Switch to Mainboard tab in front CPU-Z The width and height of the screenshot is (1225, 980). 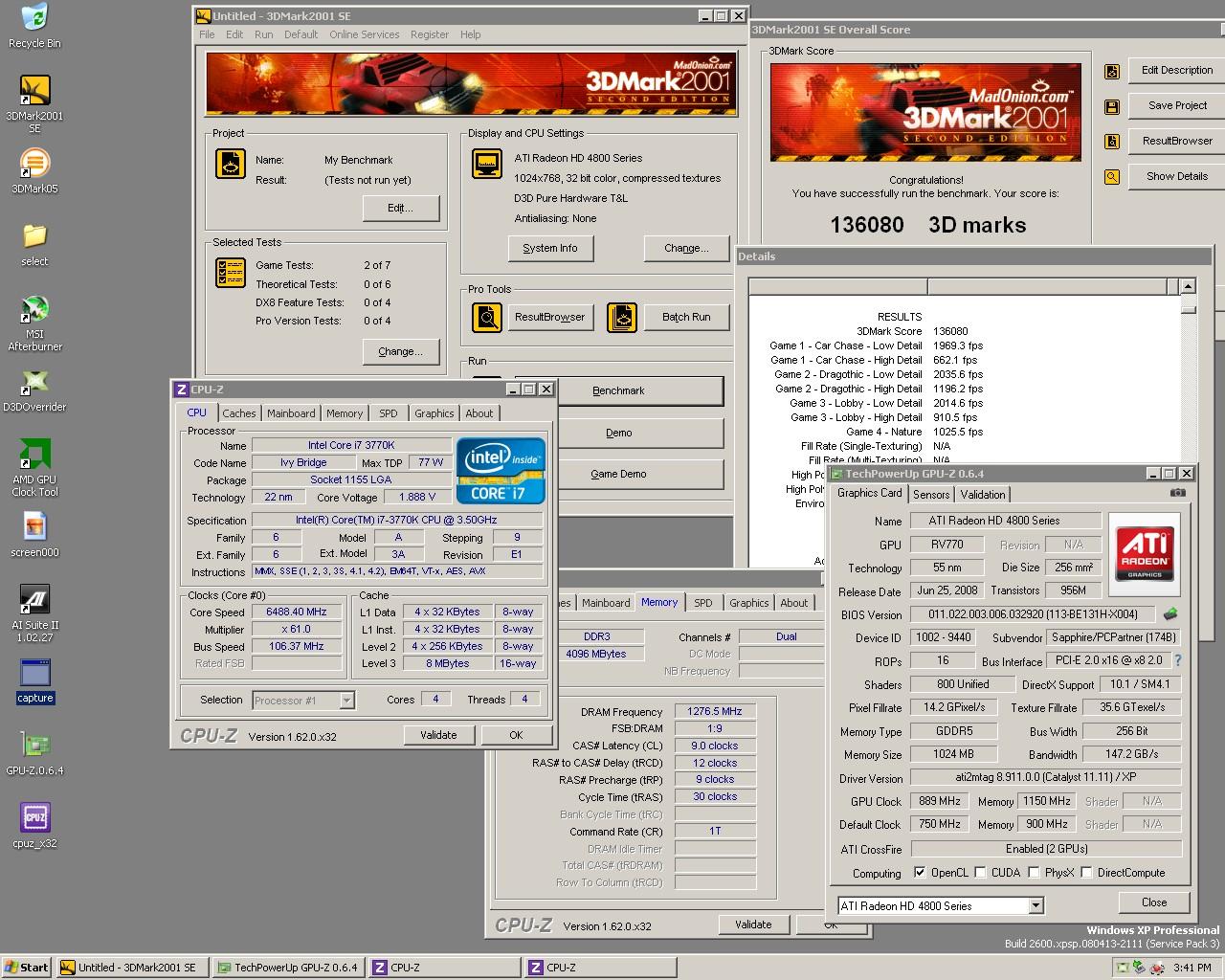291,413
